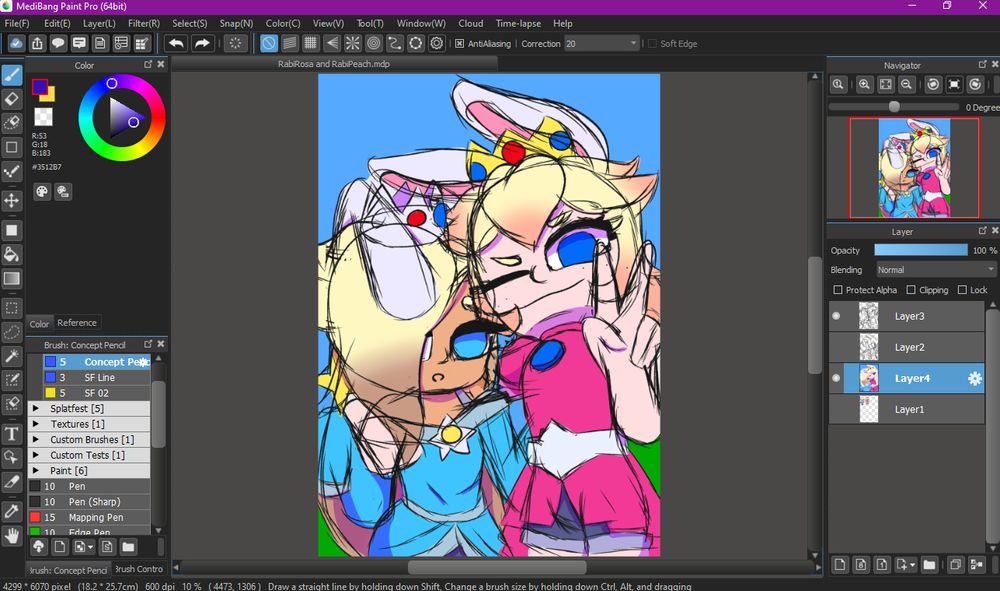The image size is (1000, 591).
Task: Open the Blending mode dropdown
Action: coord(936,270)
